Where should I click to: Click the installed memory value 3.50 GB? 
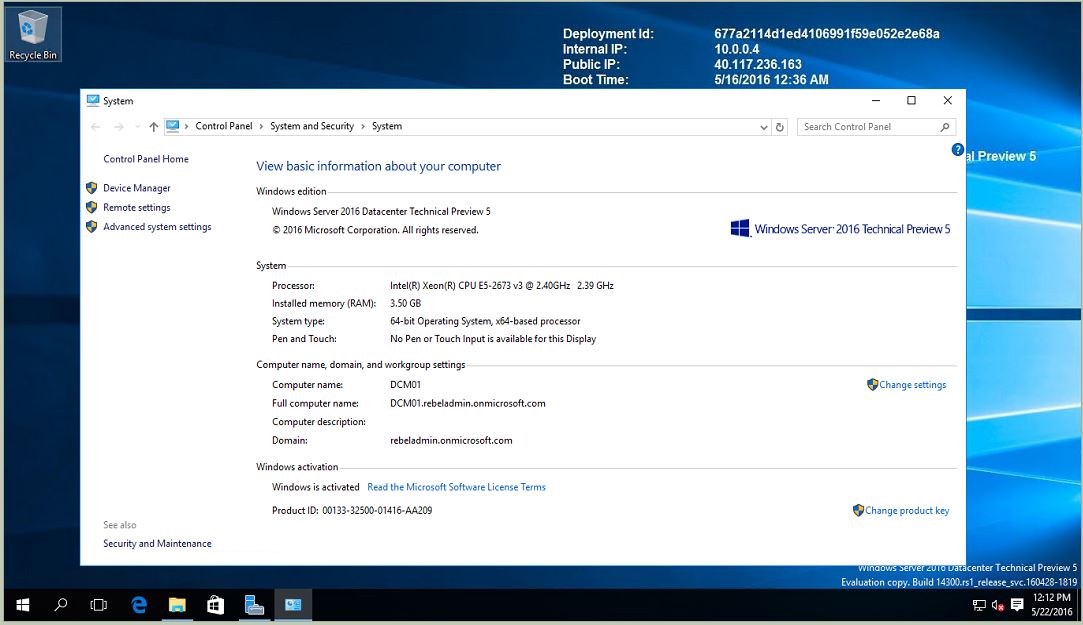coord(405,303)
